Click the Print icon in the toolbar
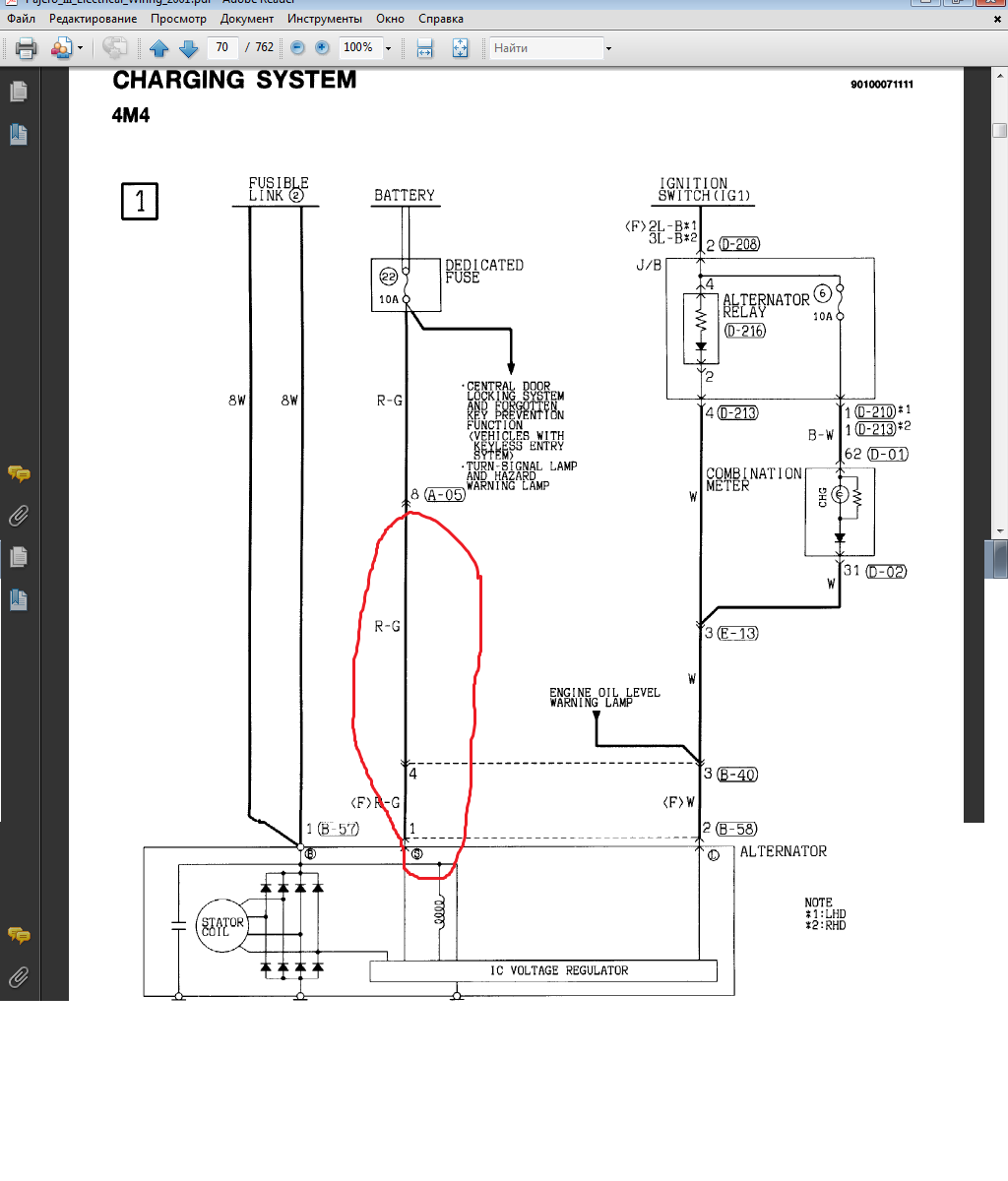 (26, 48)
